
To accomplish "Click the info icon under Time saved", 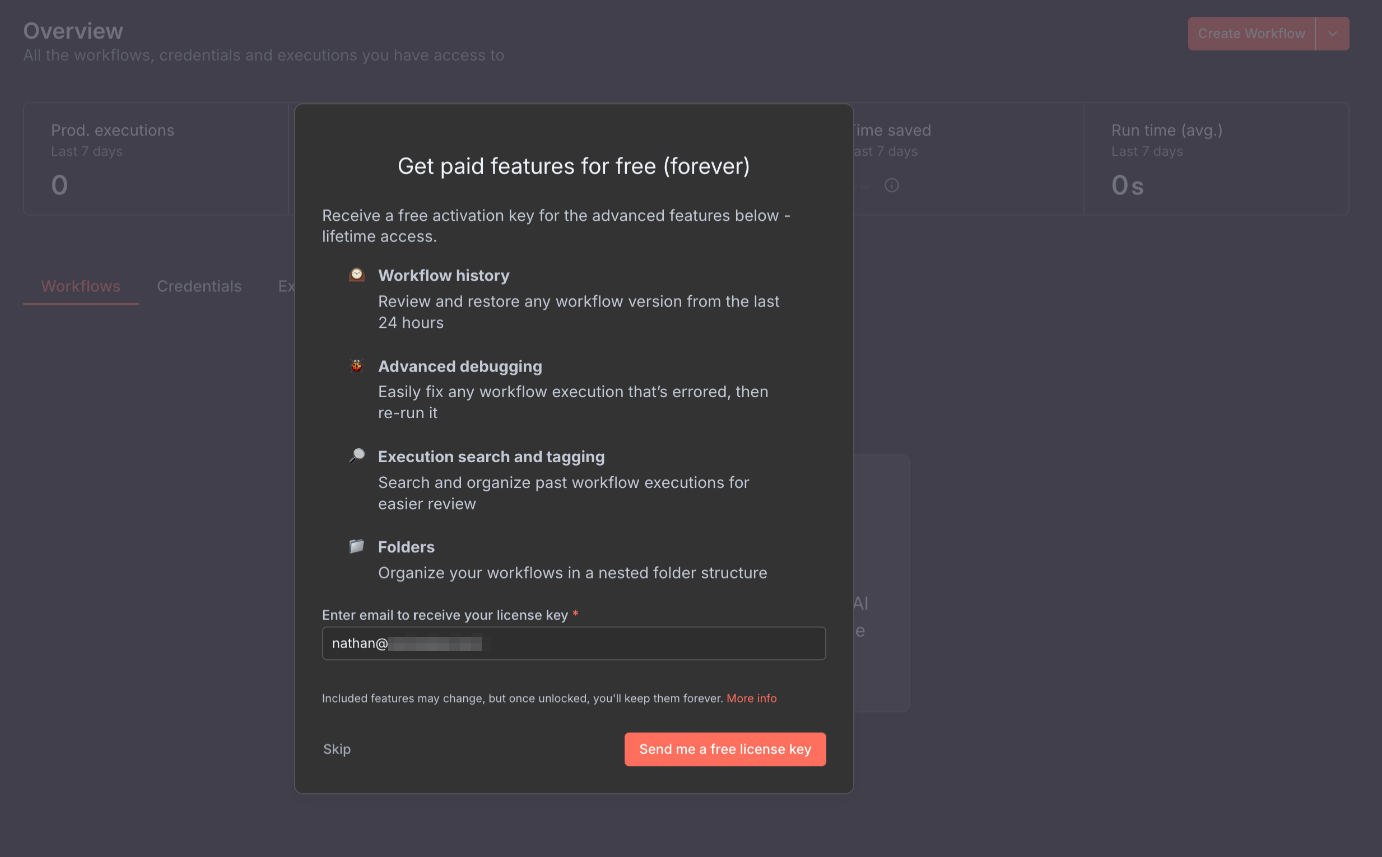I will point(892,185).
